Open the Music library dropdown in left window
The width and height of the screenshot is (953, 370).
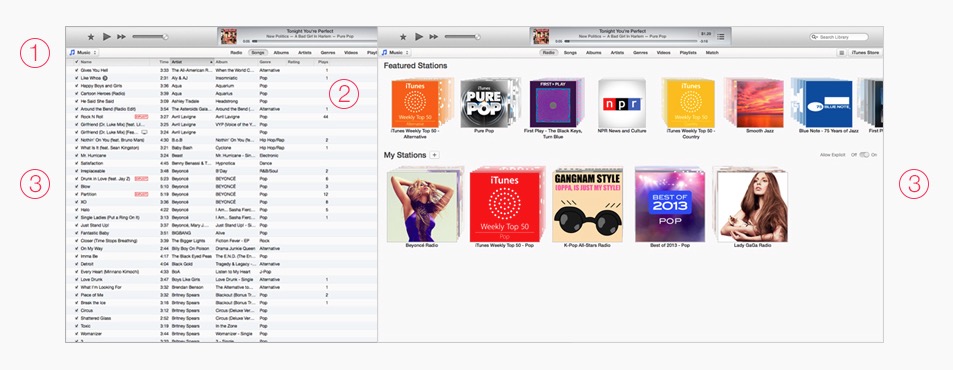pyautogui.click(x=83, y=53)
